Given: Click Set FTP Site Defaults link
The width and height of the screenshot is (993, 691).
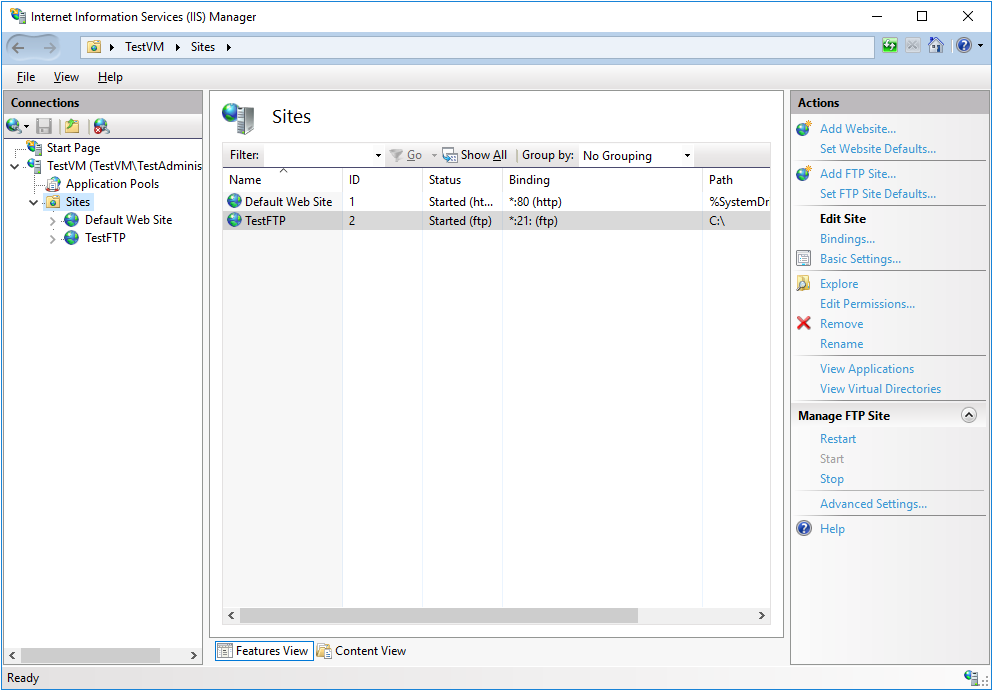Looking at the screenshot, I should [x=878, y=194].
